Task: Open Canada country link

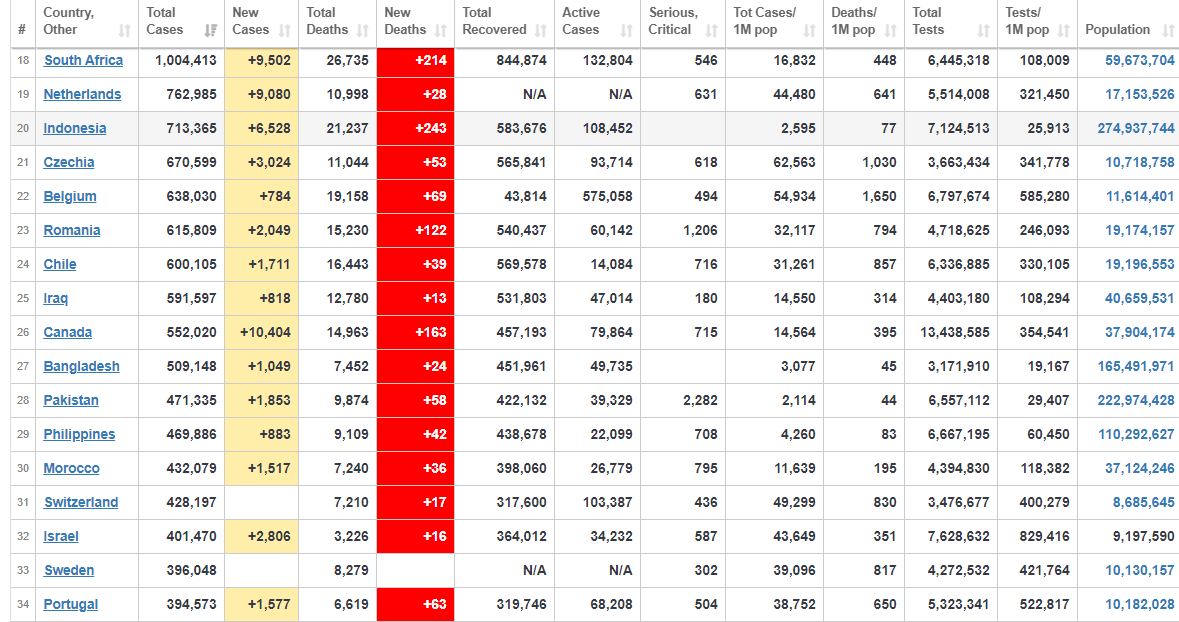Action: [x=68, y=332]
